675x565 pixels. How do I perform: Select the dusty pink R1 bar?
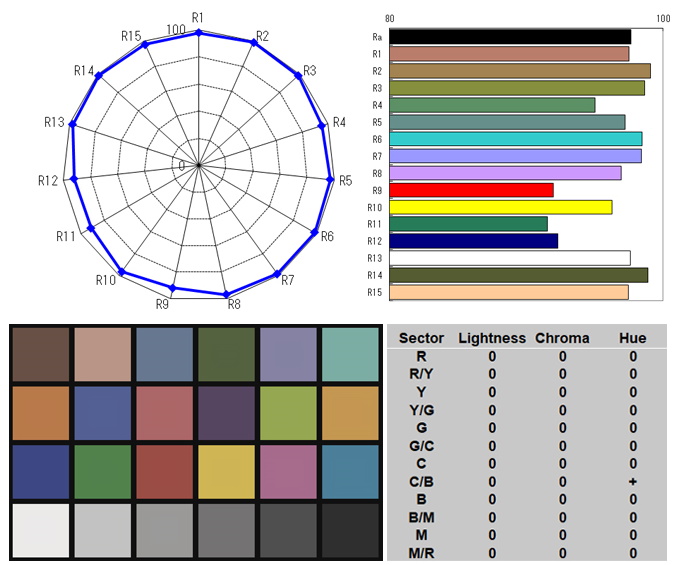click(x=509, y=54)
